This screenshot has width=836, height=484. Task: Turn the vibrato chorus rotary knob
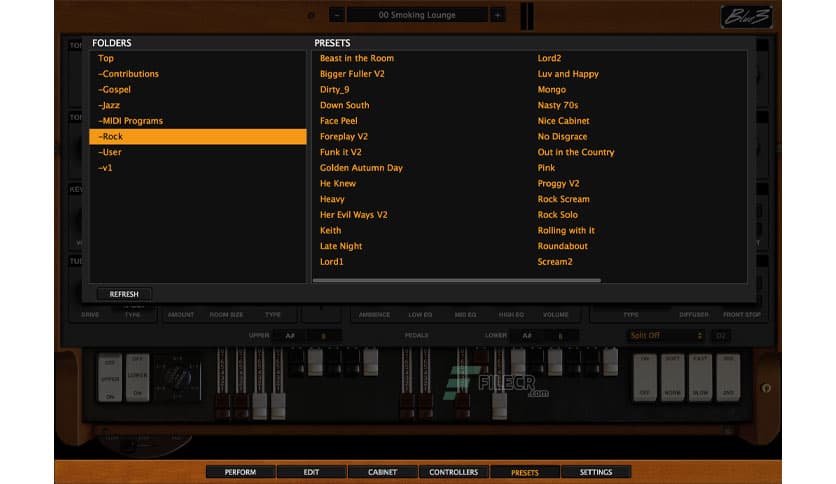click(178, 377)
